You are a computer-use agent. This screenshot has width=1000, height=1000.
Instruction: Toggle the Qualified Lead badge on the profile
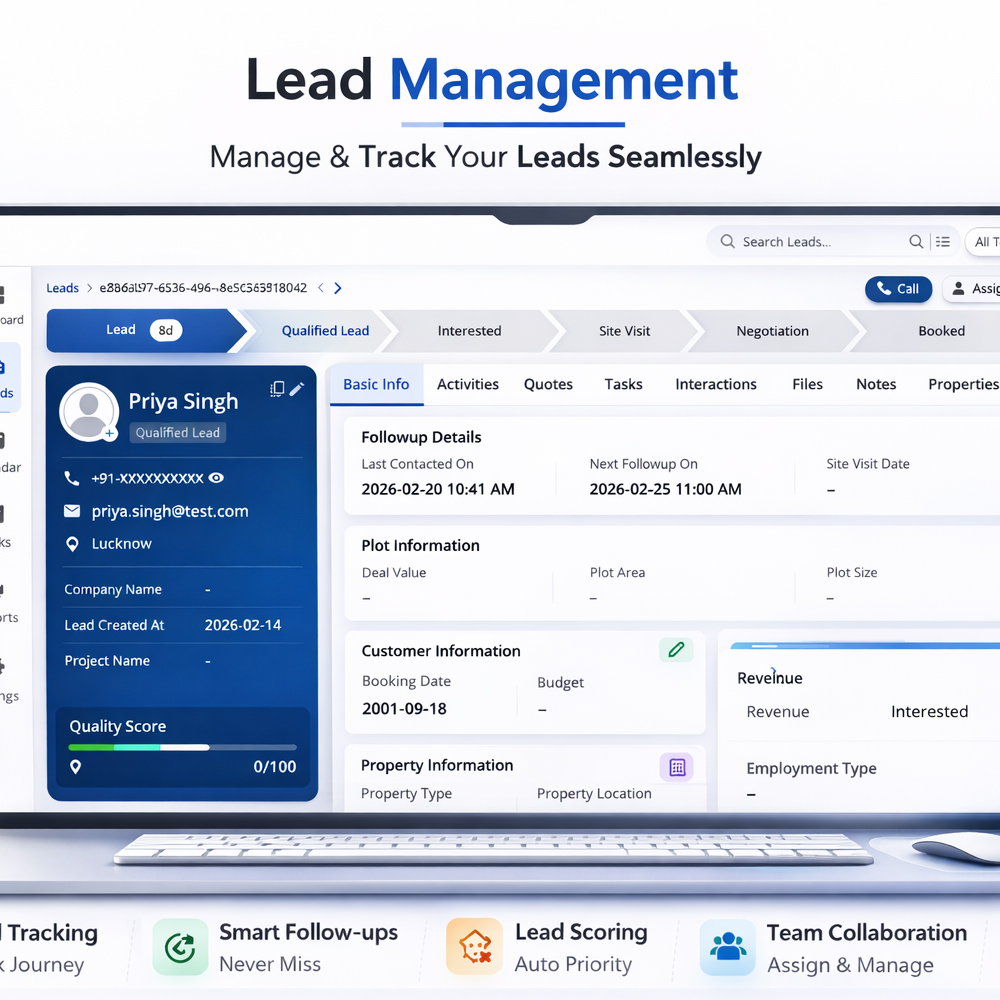coord(177,433)
